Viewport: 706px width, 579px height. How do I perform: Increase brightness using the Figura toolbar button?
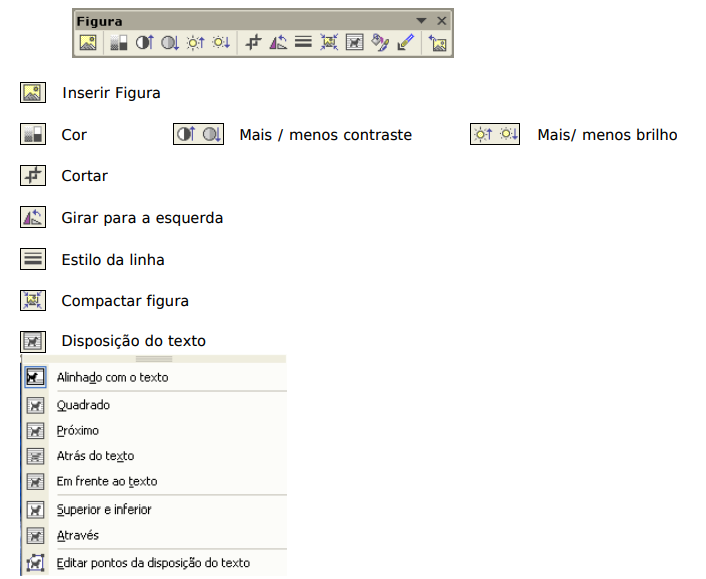[195, 43]
